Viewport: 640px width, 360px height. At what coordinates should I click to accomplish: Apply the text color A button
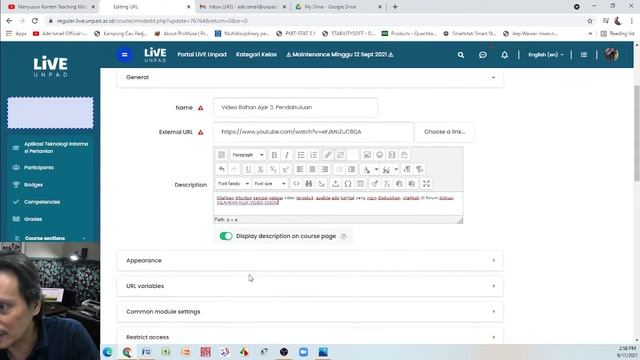point(367,169)
